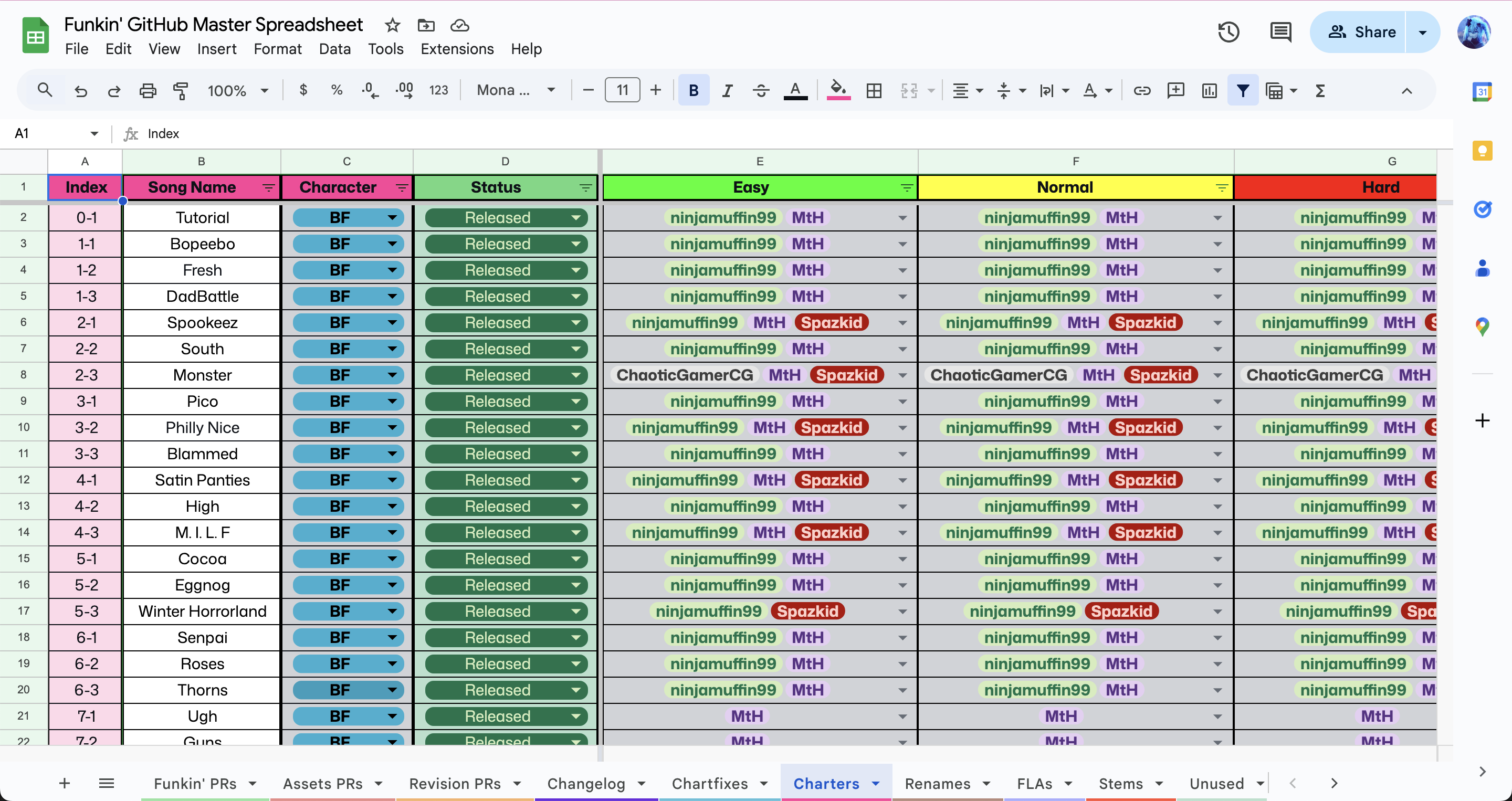The height and width of the screenshot is (801, 1512).
Task: Click the Insert chart icon
Action: click(1209, 90)
